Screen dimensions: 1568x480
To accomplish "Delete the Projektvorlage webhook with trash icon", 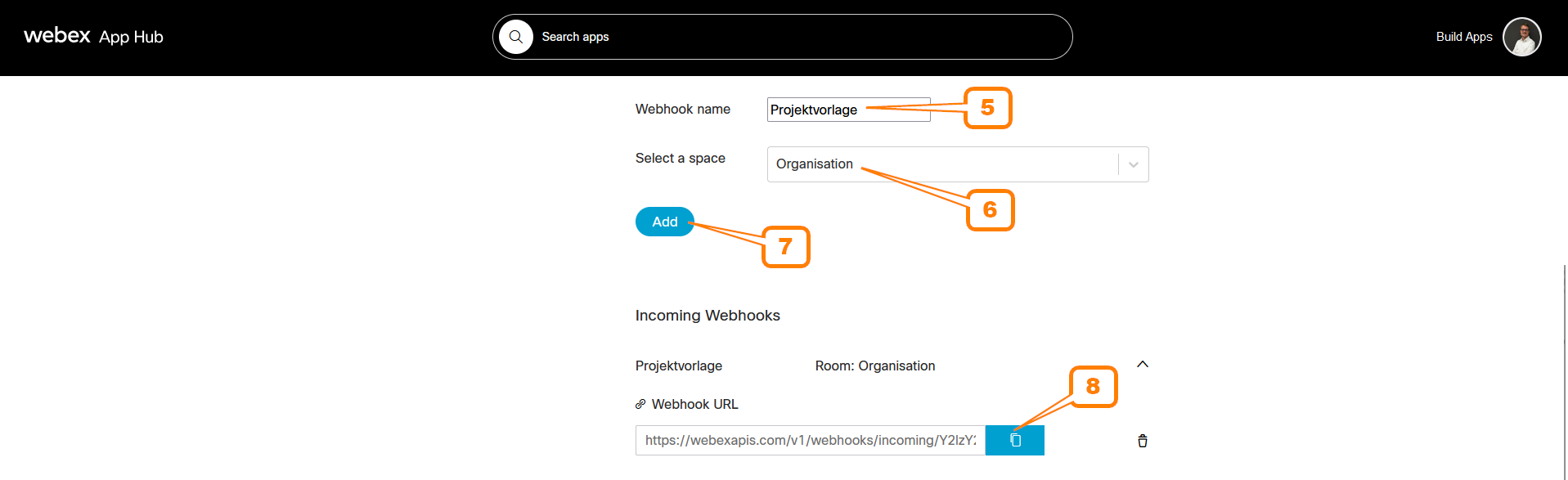I will pyautogui.click(x=1143, y=441).
